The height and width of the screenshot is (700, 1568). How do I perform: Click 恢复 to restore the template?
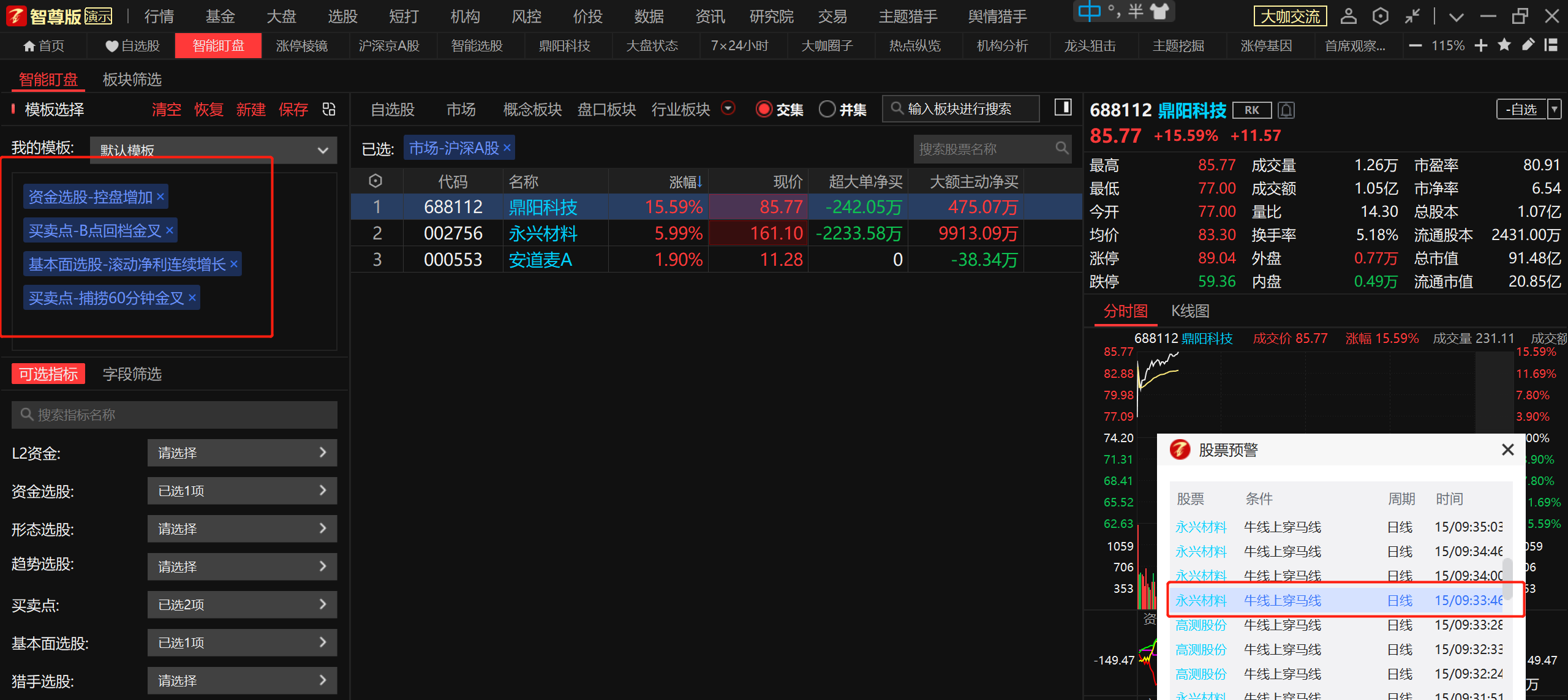point(209,110)
